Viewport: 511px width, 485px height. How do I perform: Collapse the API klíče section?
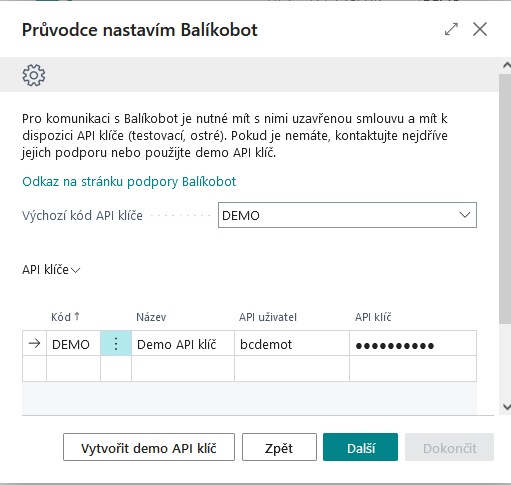(51, 270)
